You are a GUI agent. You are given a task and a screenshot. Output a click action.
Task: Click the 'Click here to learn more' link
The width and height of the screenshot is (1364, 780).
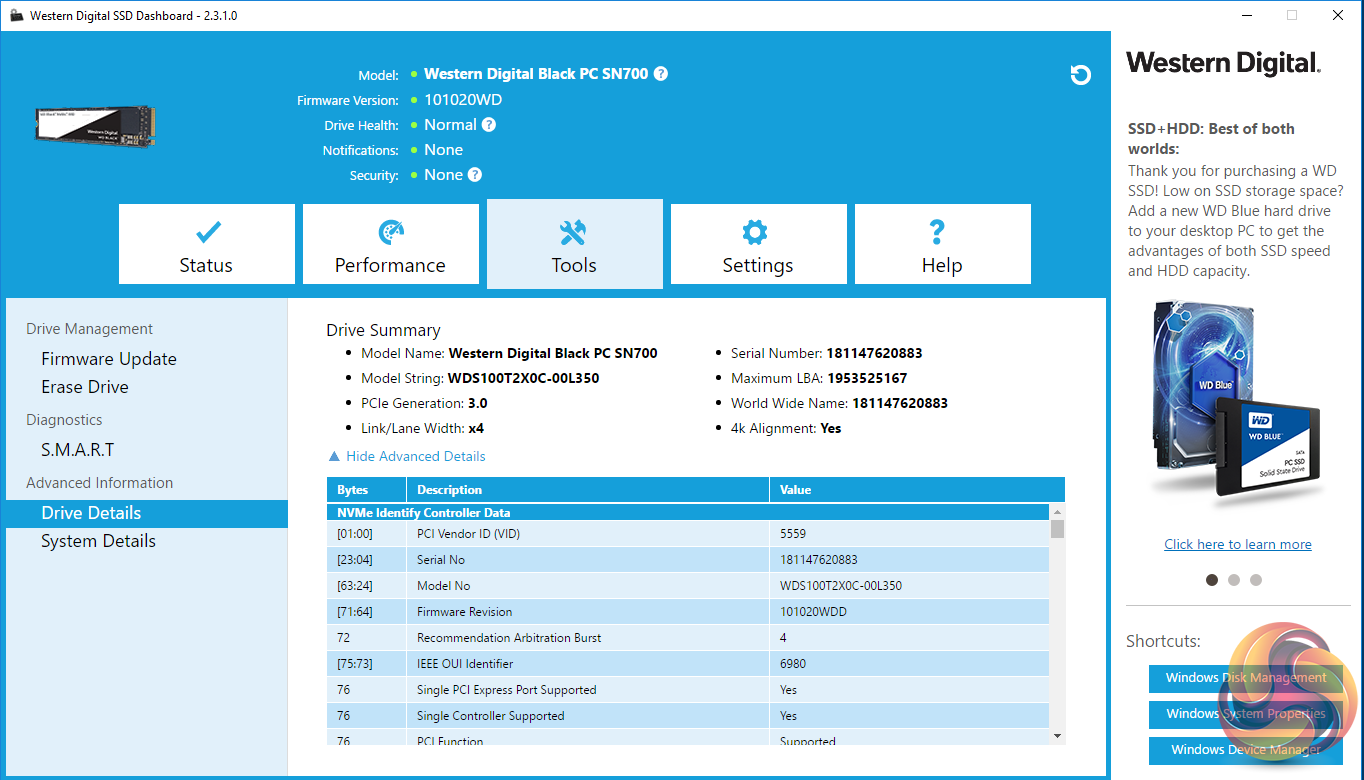(x=1237, y=544)
